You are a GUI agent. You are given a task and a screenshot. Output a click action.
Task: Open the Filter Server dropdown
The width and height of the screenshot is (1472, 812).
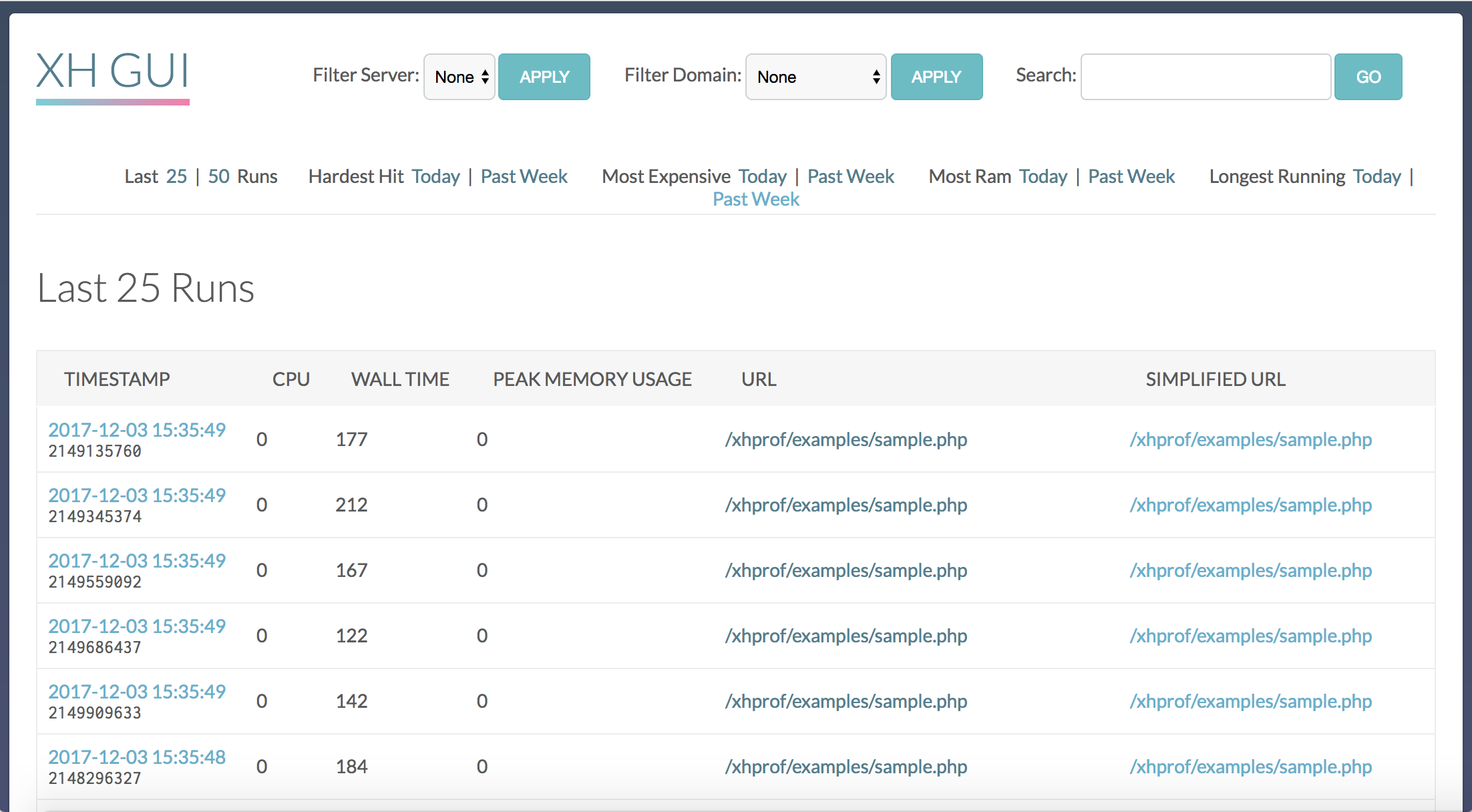coord(459,77)
